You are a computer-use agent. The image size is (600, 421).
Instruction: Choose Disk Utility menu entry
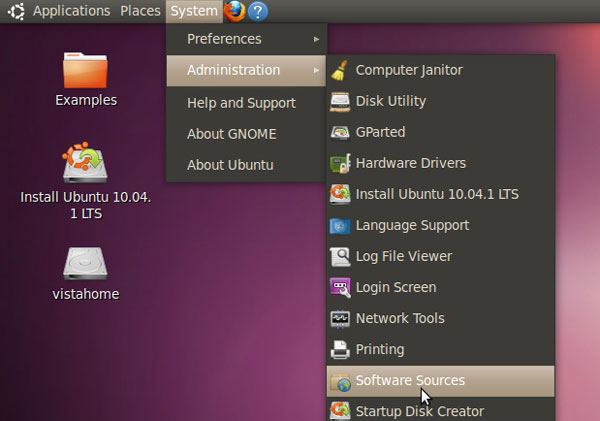coord(390,101)
